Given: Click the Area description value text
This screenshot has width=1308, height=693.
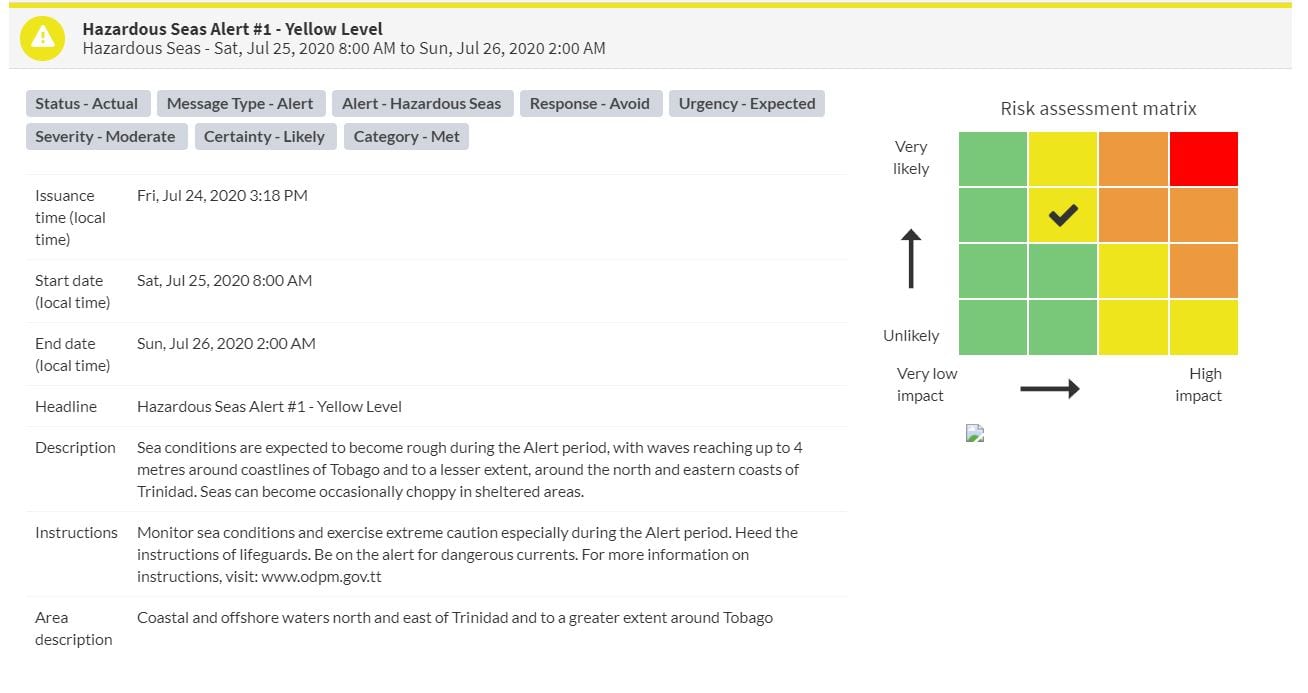Looking at the screenshot, I should tap(455, 618).
